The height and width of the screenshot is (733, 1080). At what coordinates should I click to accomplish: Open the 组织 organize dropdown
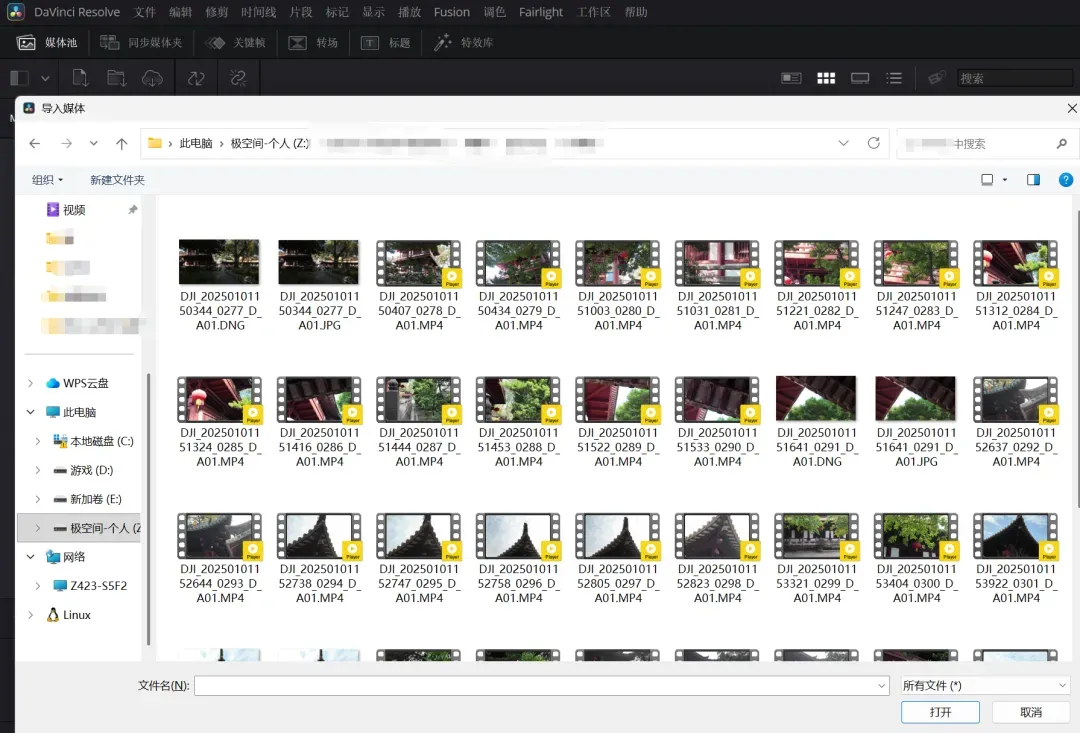[48, 180]
